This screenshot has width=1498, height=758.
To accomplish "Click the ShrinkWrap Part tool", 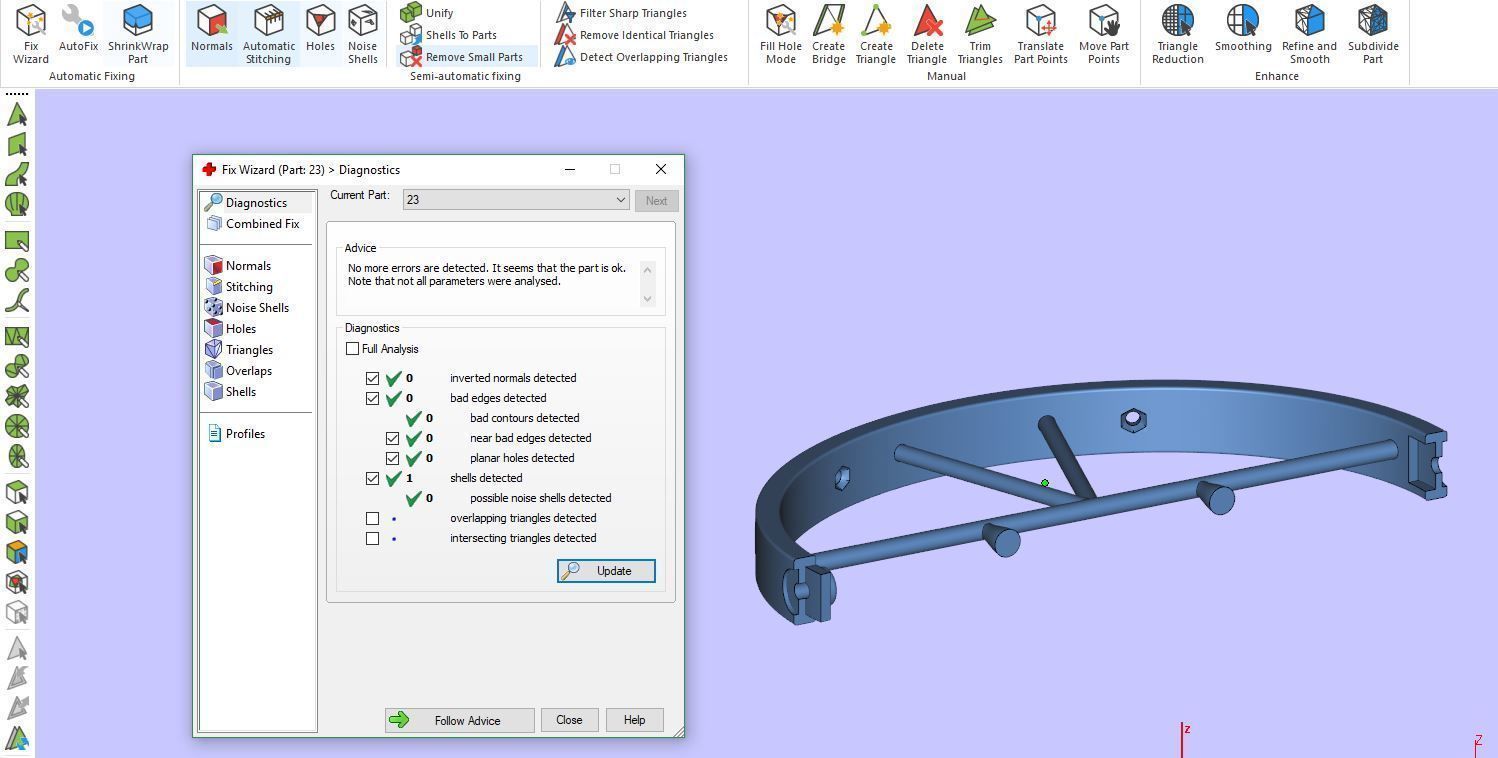I will pos(138,34).
